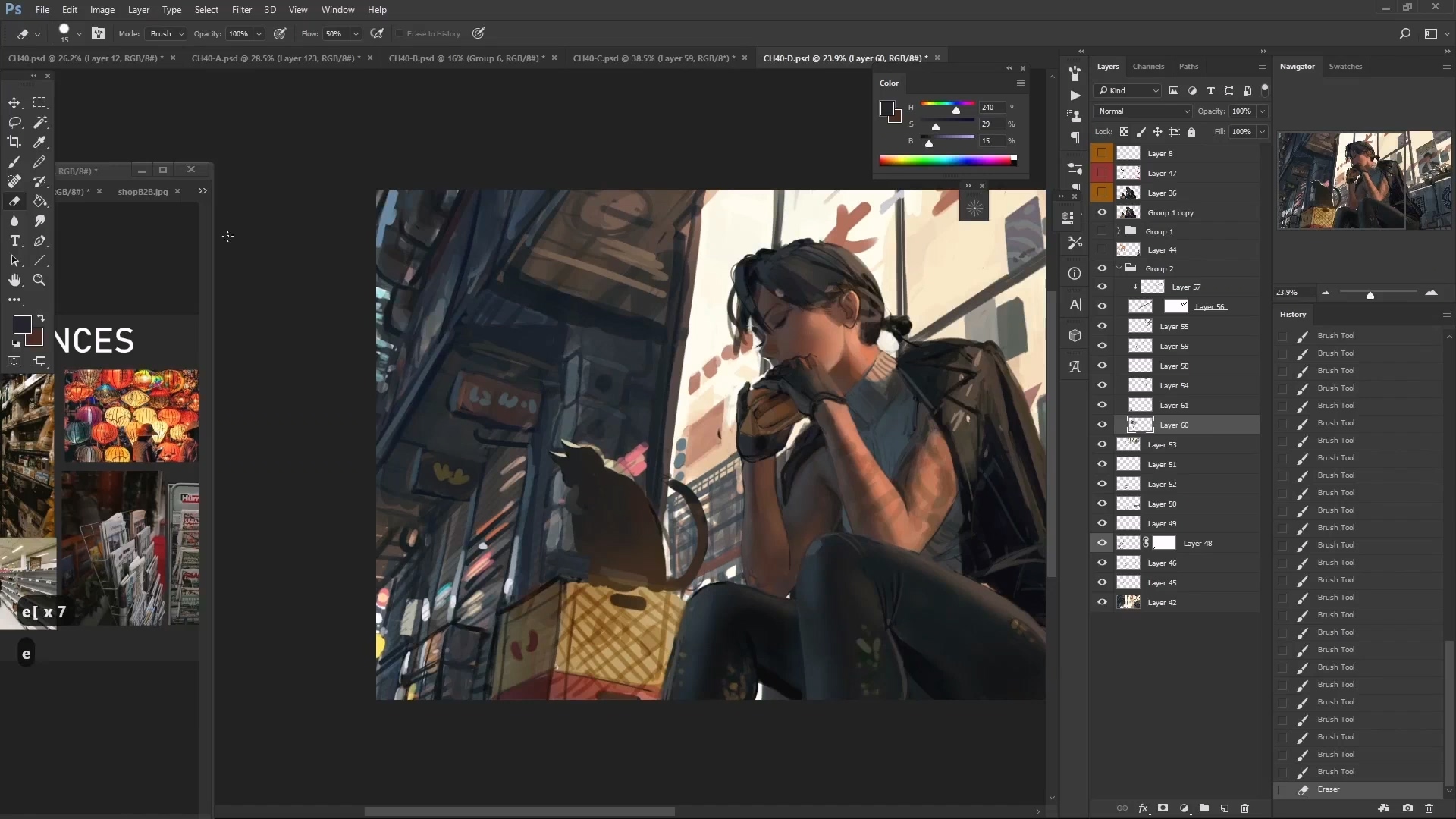Viewport: 1456px width, 819px height.
Task: Select the Lasso tool in toolbar
Action: [x=15, y=121]
